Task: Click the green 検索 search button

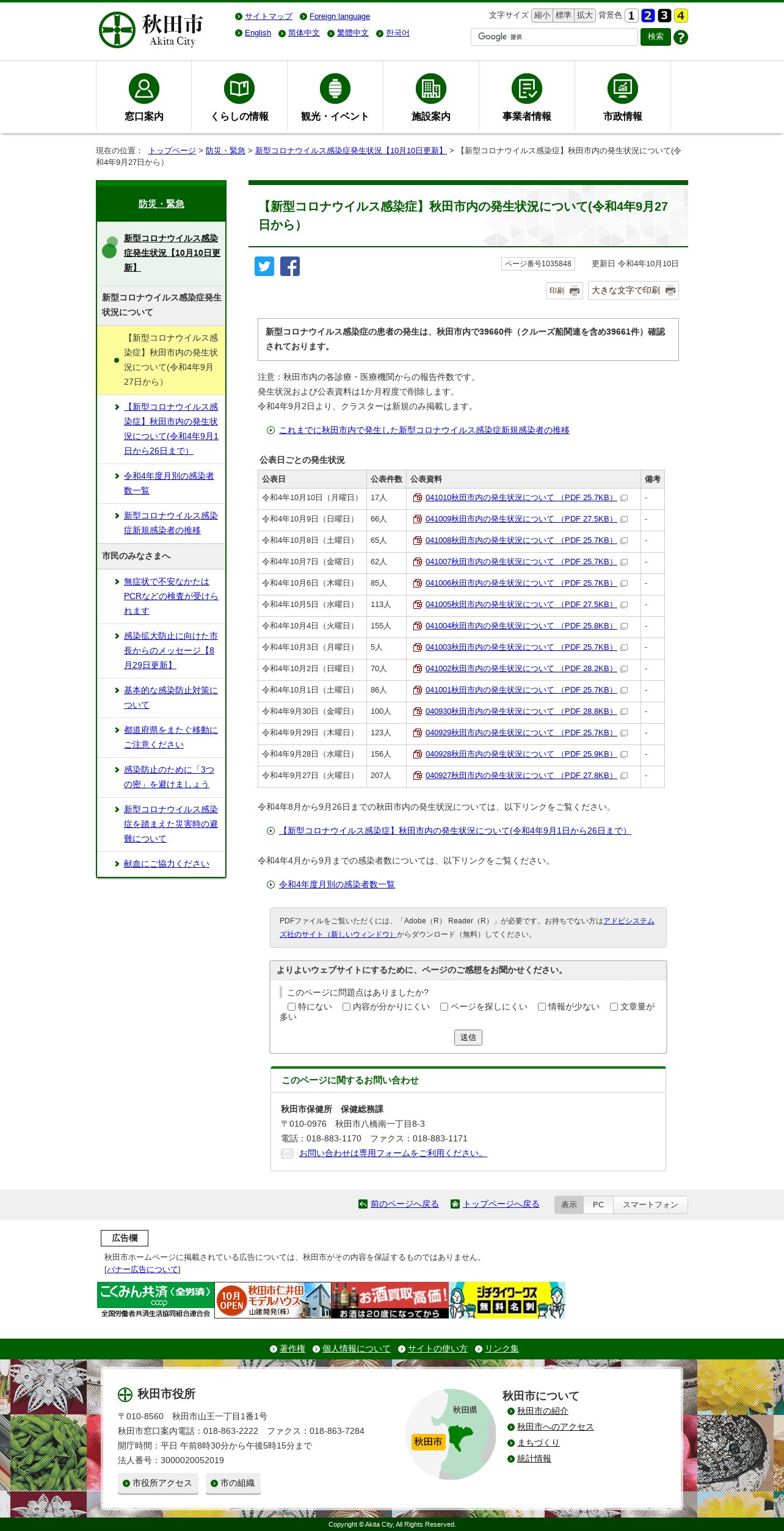Action: tap(656, 37)
